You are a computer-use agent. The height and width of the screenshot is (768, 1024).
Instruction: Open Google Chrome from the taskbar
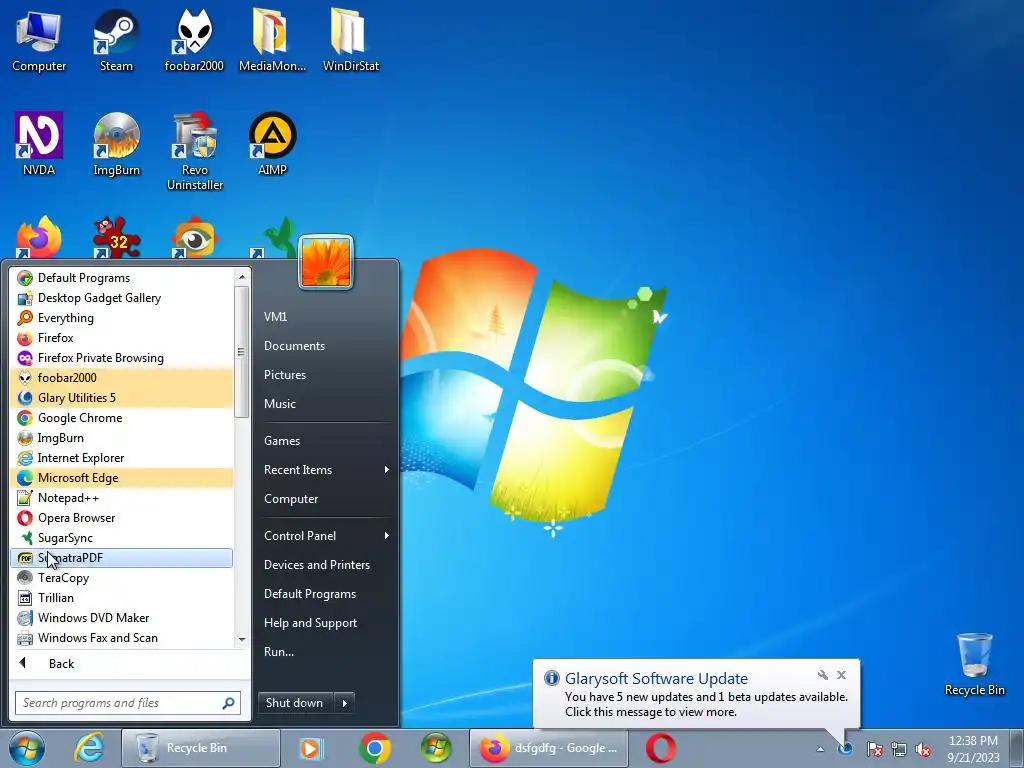[374, 748]
